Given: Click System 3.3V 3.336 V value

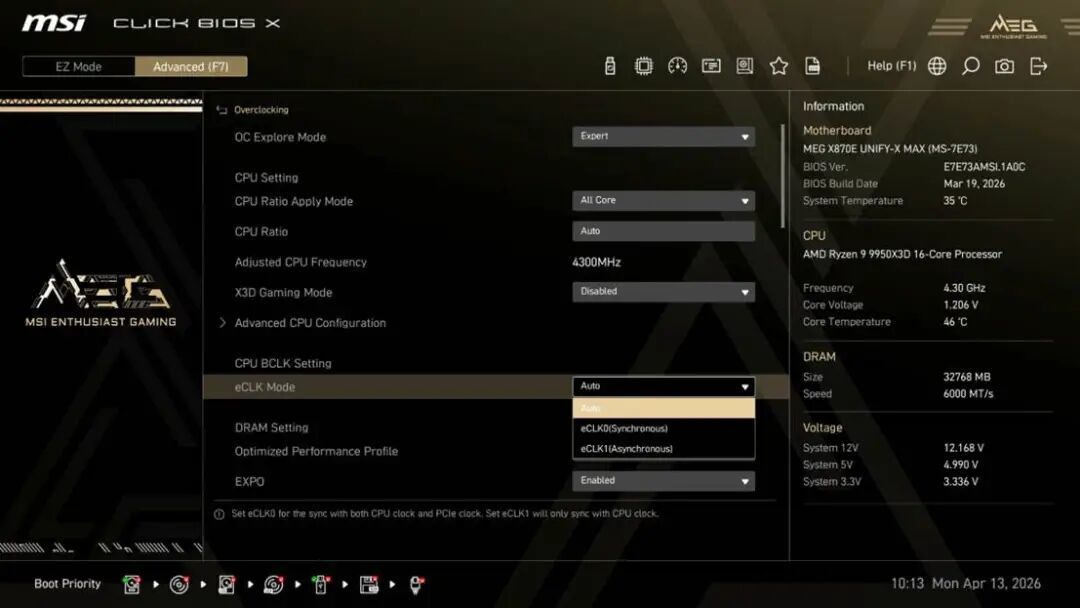Looking at the screenshot, I should point(961,482).
